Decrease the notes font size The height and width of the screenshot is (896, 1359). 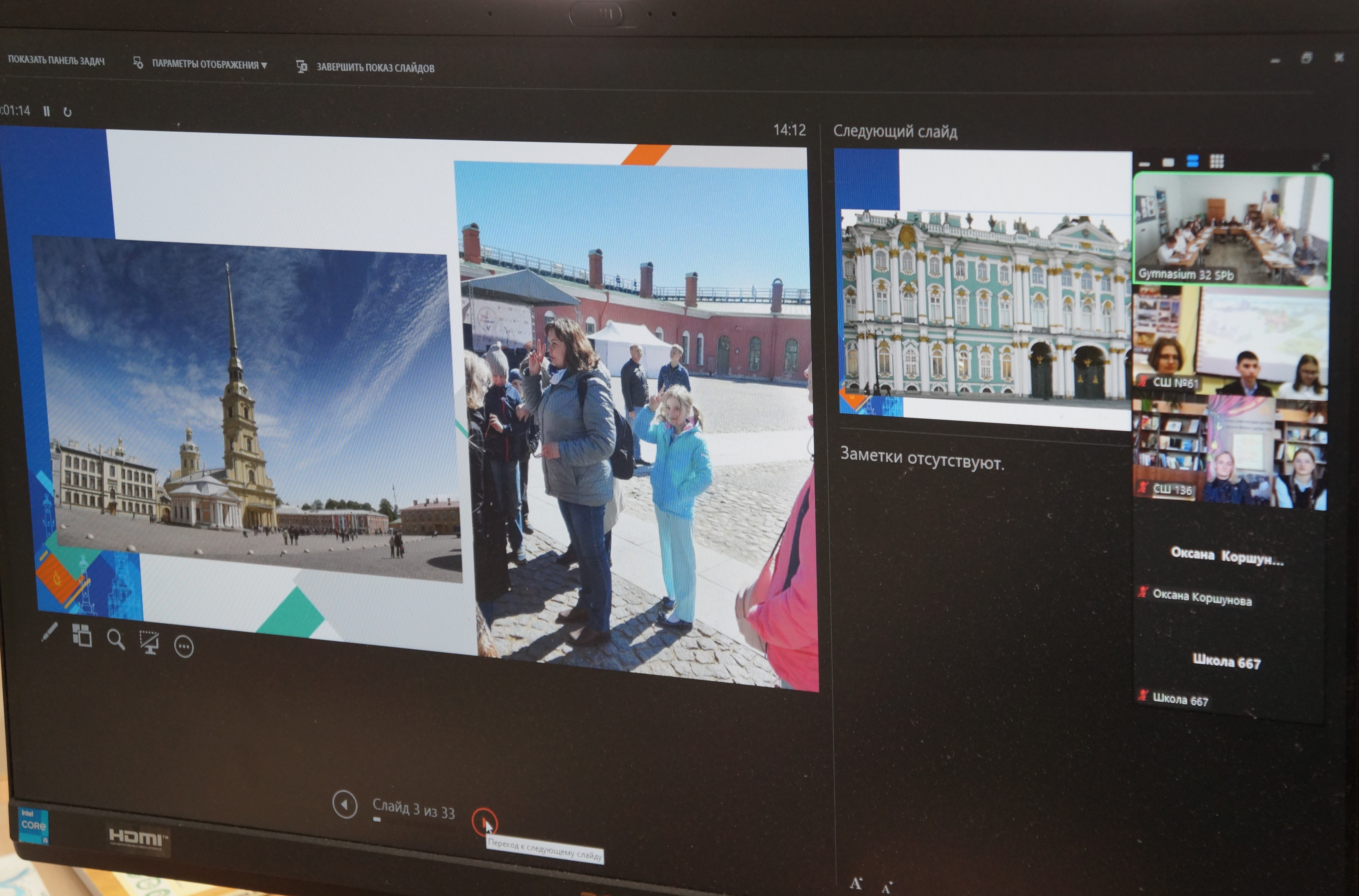(887, 888)
